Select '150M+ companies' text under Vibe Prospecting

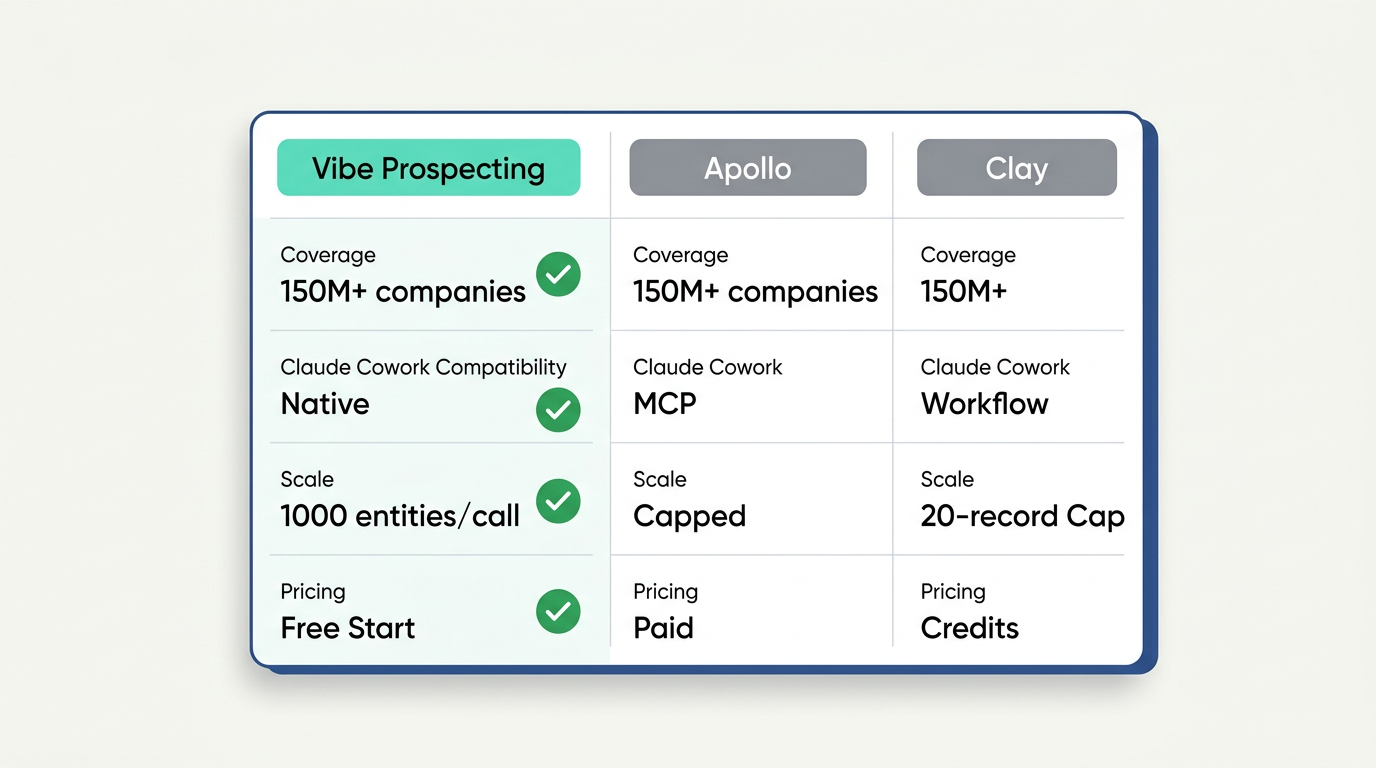pos(403,292)
